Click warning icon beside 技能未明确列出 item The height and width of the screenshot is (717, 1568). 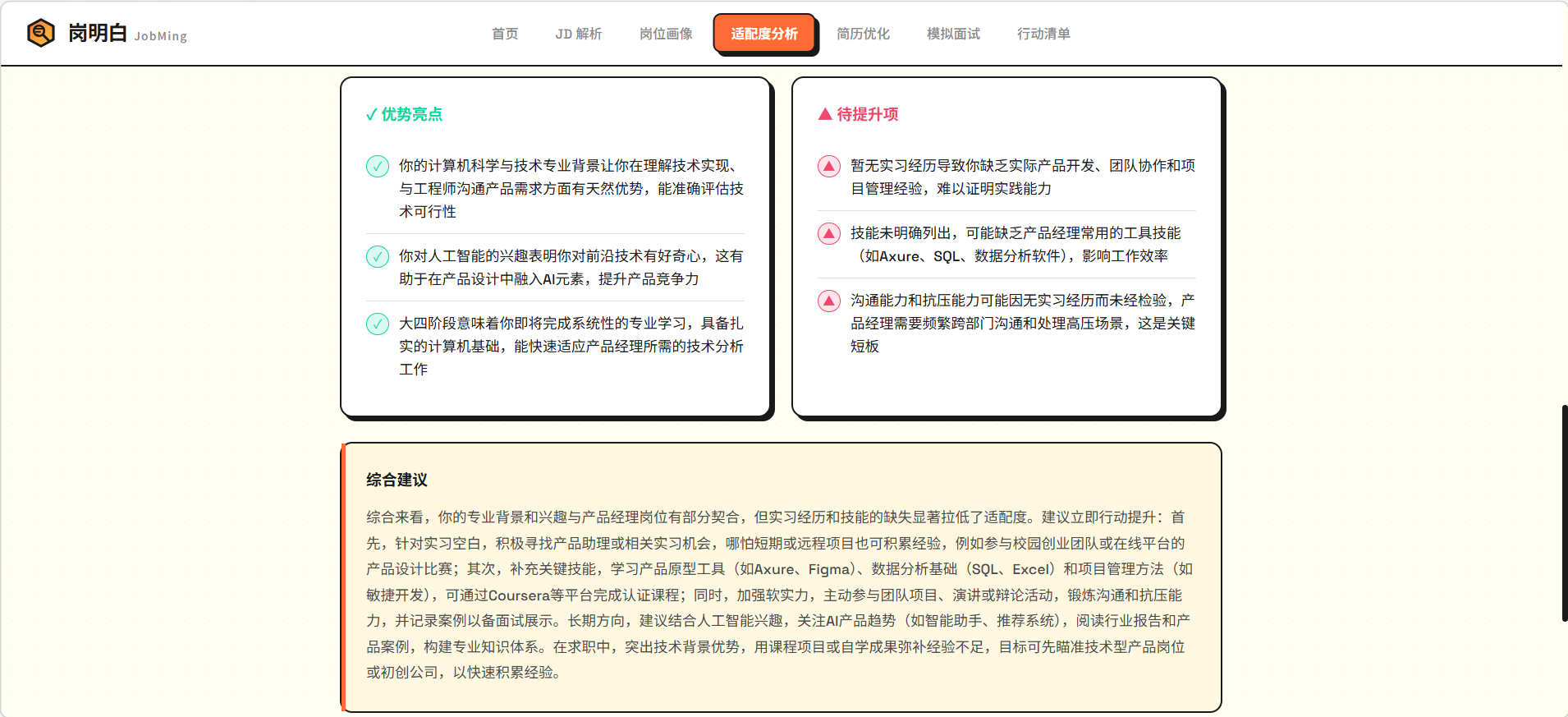829,234
